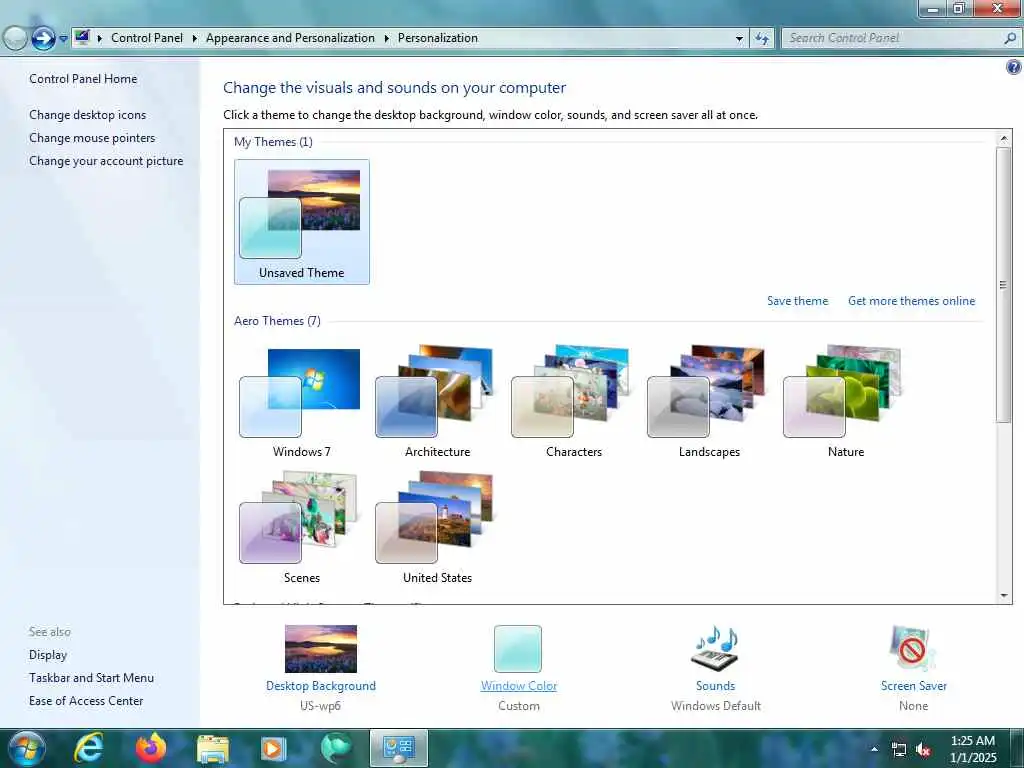The image size is (1024, 768).
Task: Open the Screen Saver icon
Action: pos(913,648)
